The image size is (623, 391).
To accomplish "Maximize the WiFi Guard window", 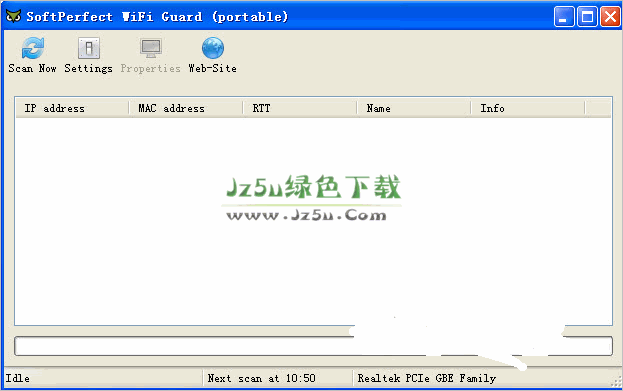I will click(587, 17).
